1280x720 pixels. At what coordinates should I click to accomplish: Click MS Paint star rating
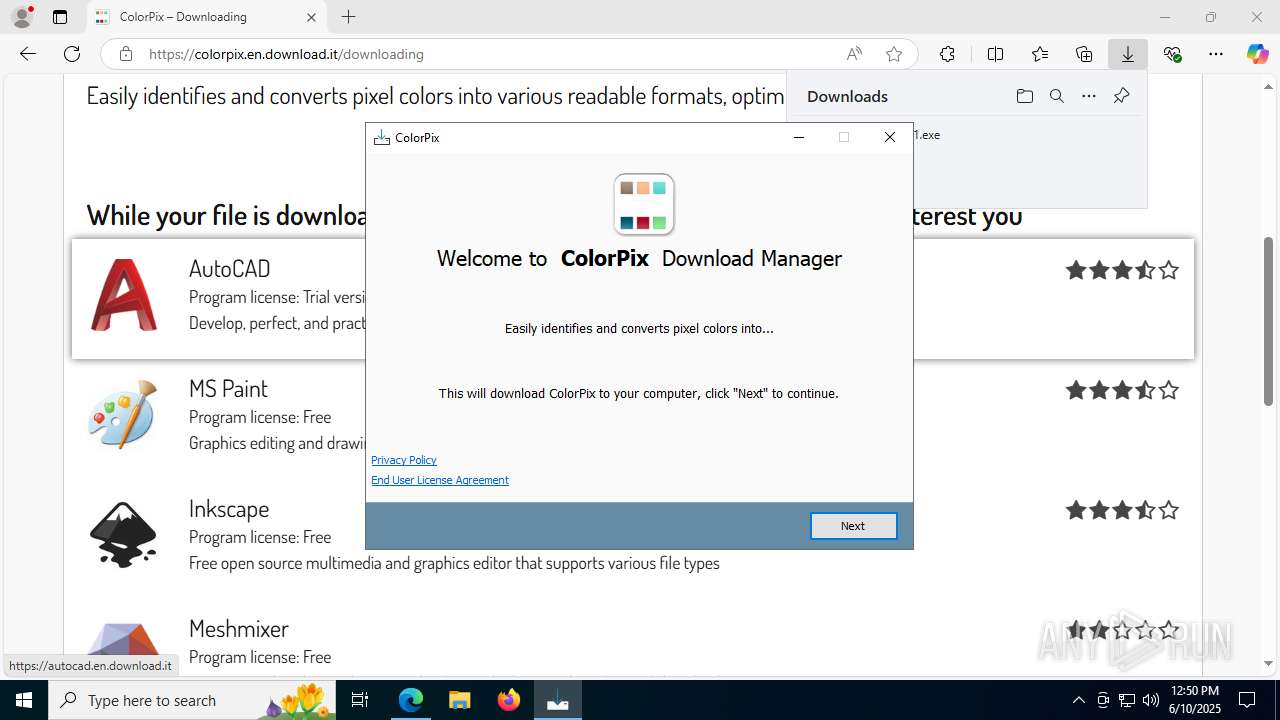coord(1122,390)
